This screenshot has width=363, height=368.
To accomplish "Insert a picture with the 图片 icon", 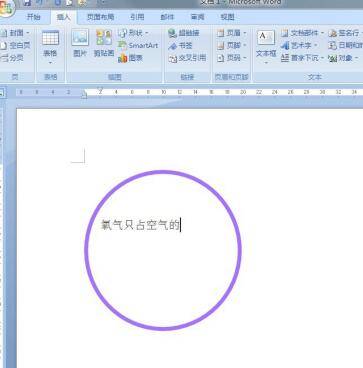I will tap(80, 43).
